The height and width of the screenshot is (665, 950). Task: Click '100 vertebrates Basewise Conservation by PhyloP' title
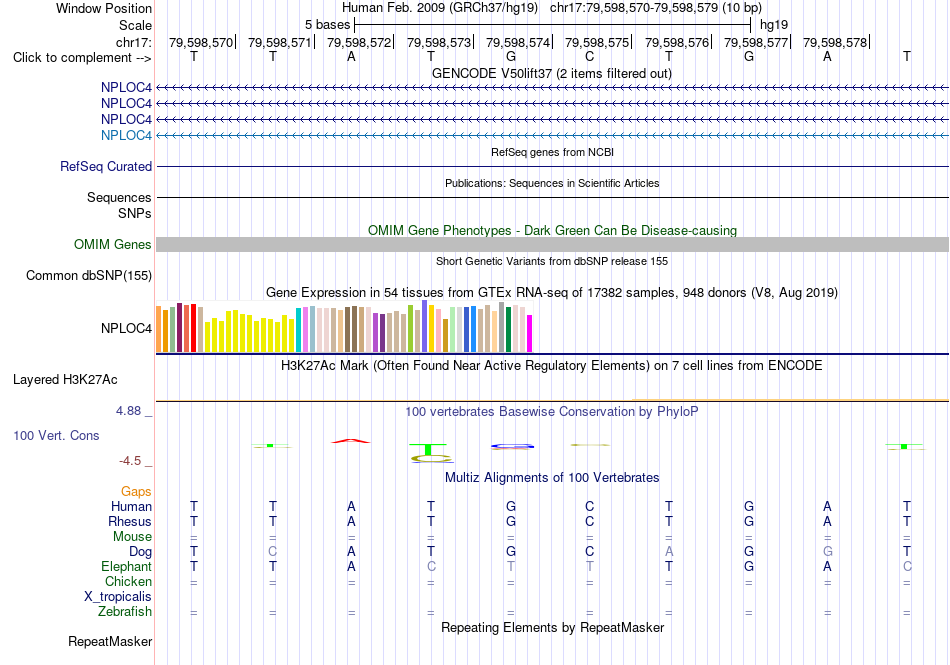[552, 411]
